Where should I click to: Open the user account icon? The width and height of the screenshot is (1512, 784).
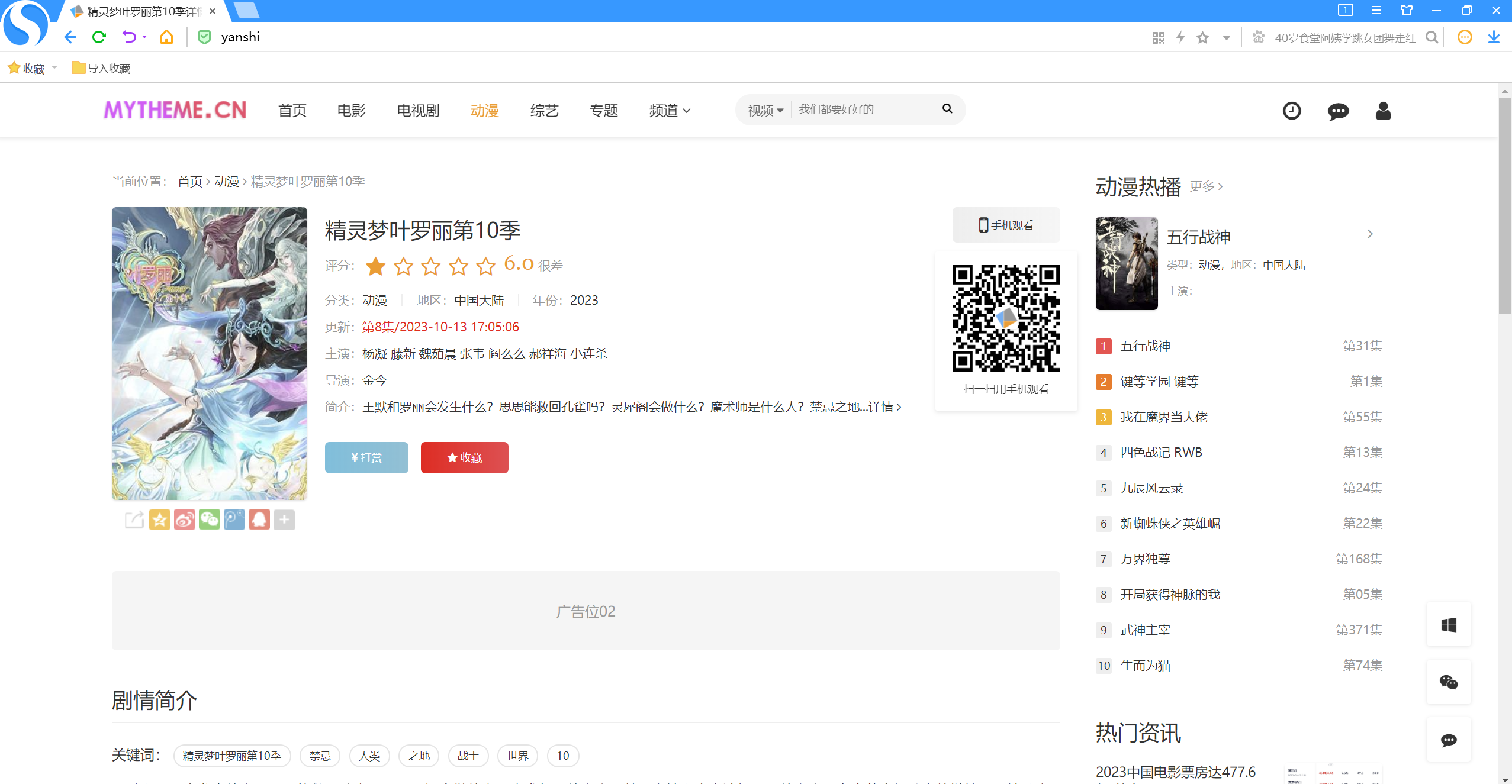click(1383, 111)
